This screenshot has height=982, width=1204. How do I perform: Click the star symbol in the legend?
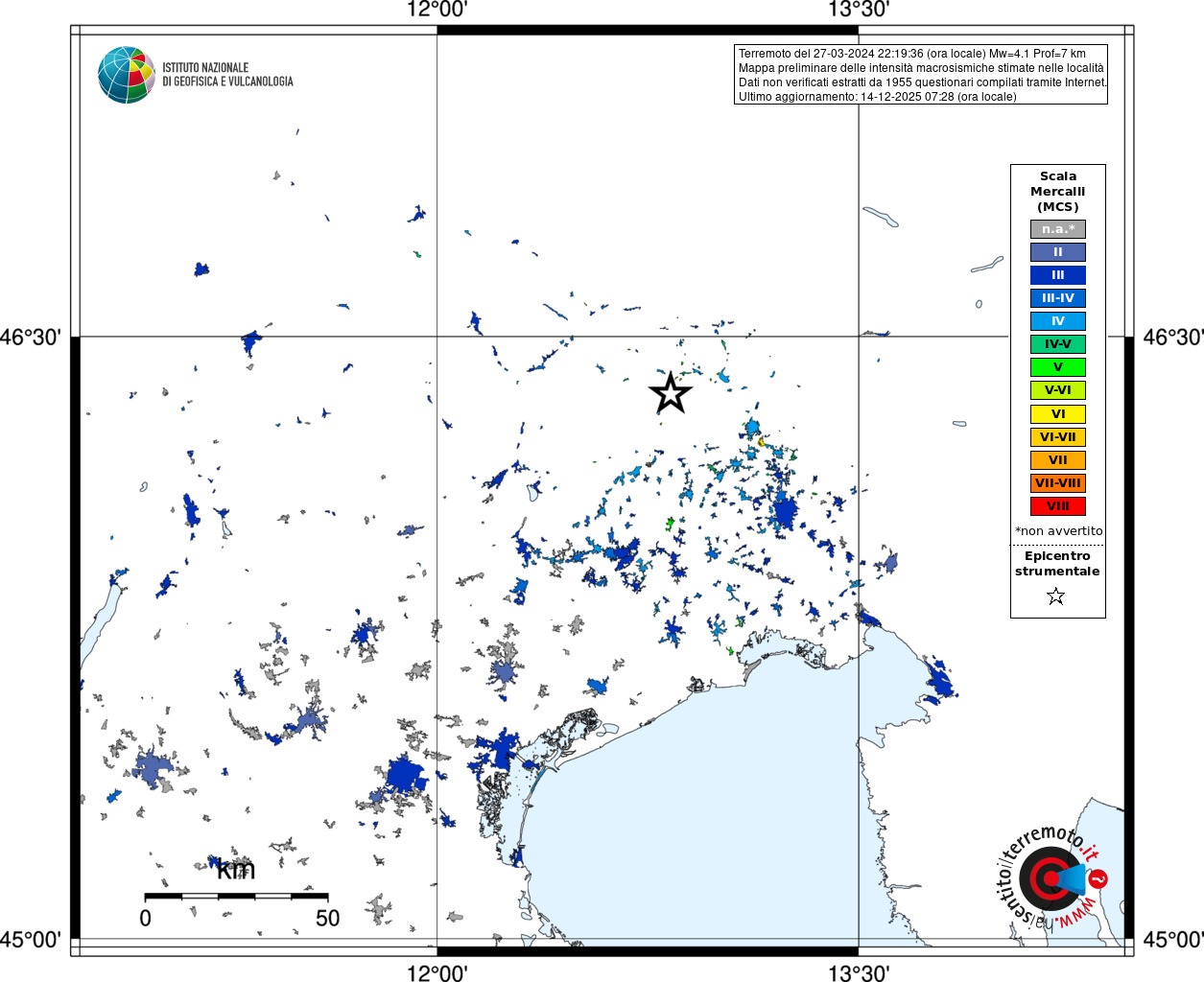1056,596
